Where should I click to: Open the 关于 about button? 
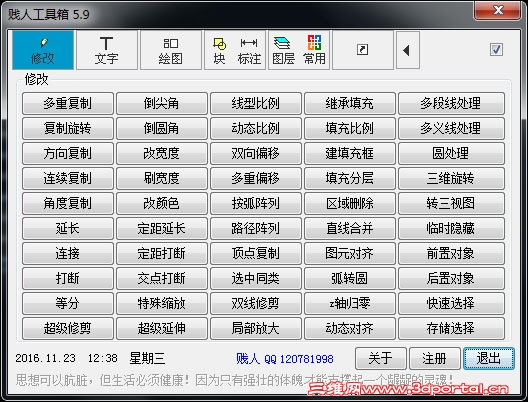[x=381, y=359]
